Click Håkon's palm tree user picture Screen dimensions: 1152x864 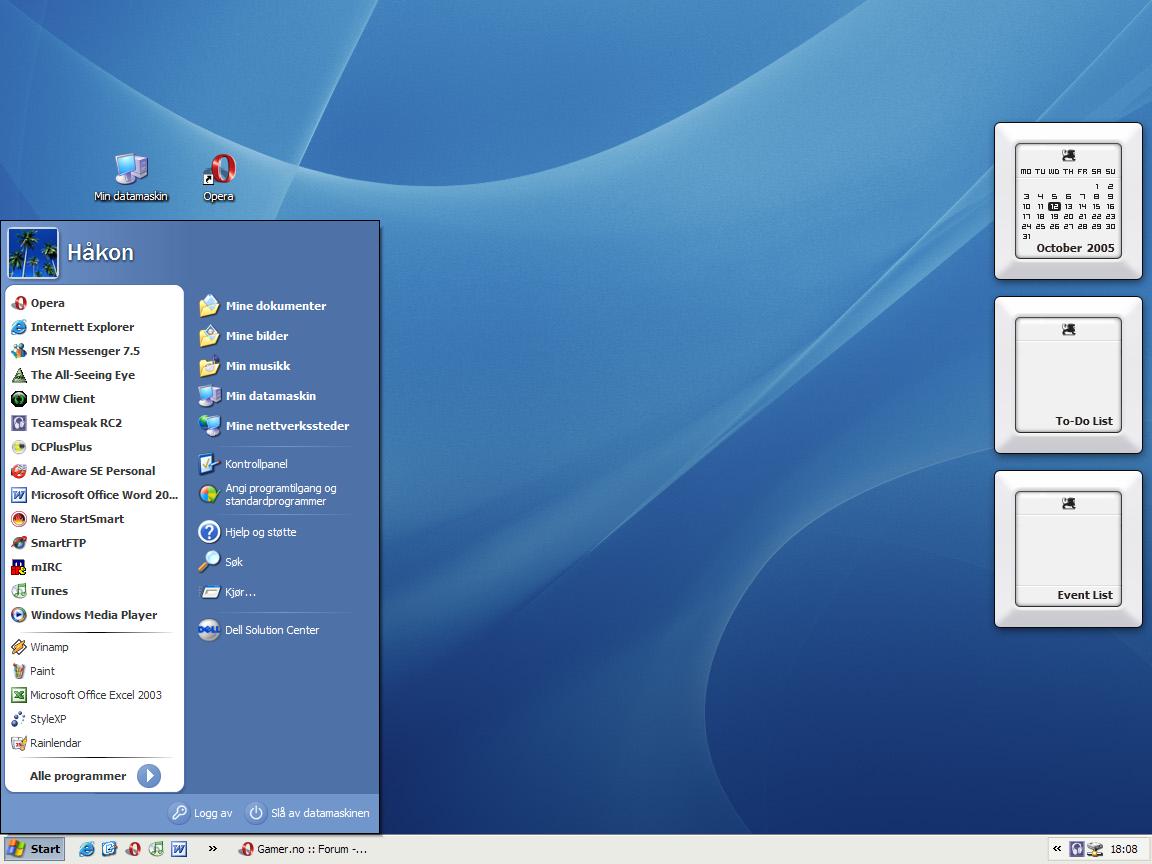point(33,253)
